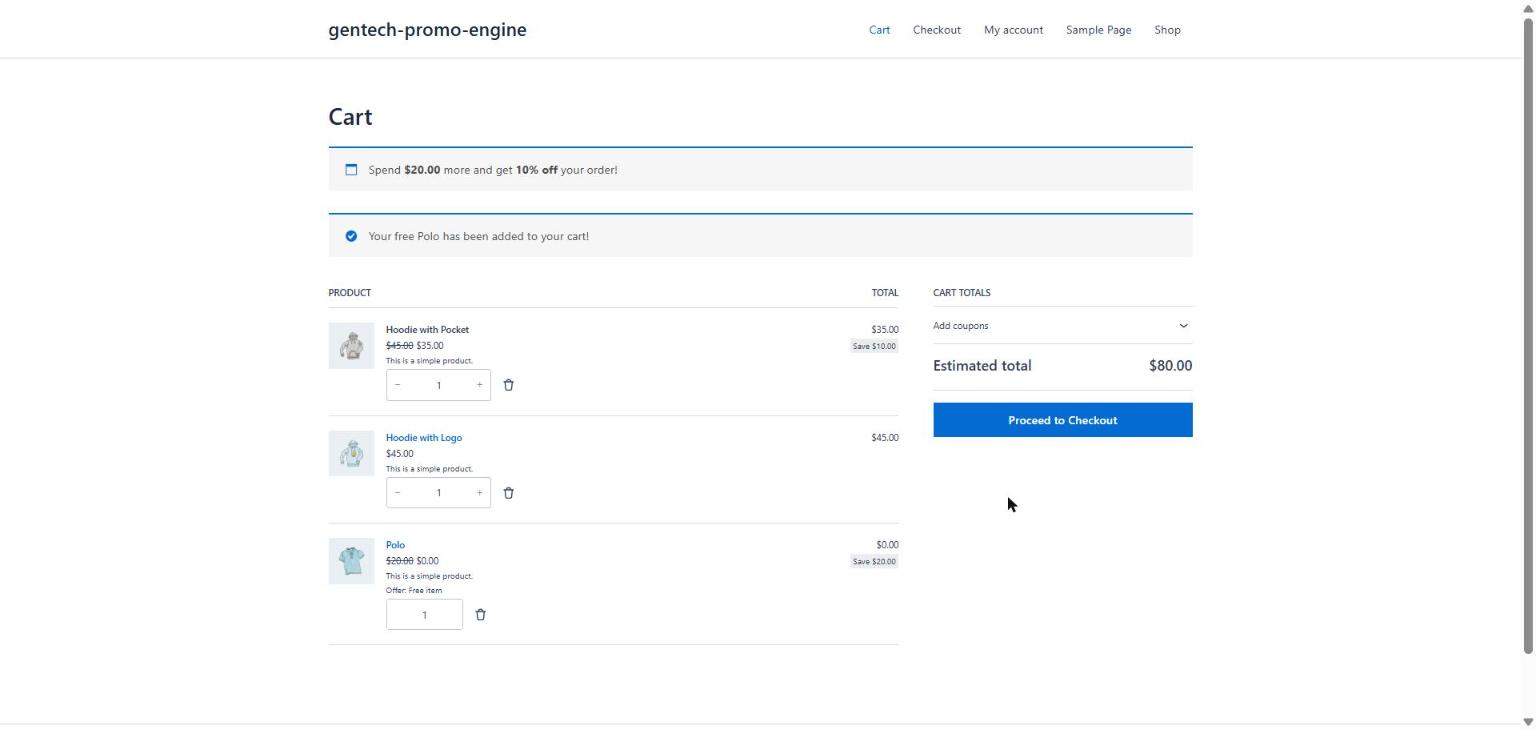Remove the free Polo with trash icon
This screenshot has height=730, width=1536.
coord(480,615)
